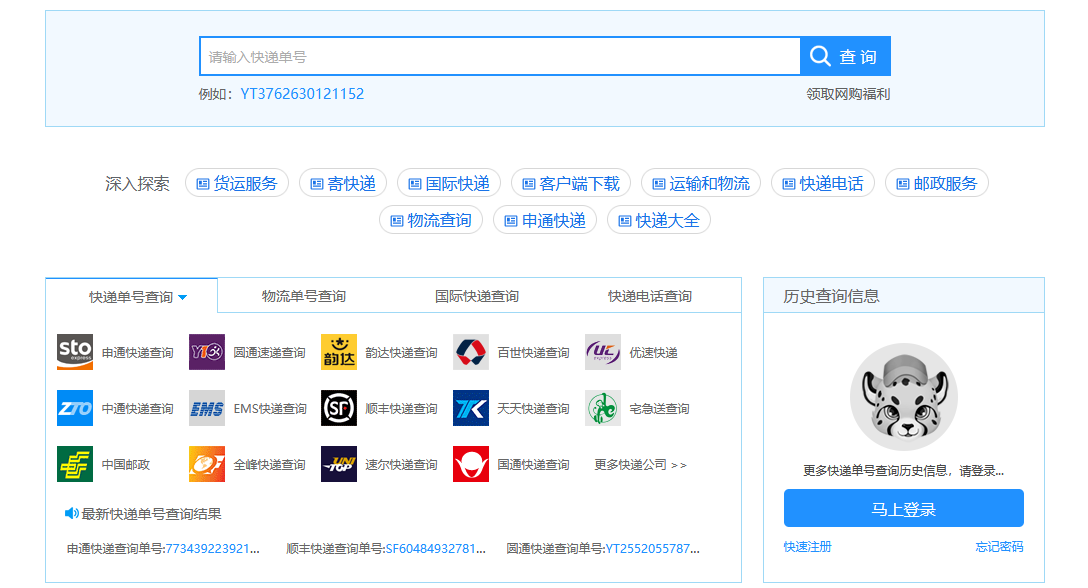Click the leopard mascot avatar

pos(903,397)
